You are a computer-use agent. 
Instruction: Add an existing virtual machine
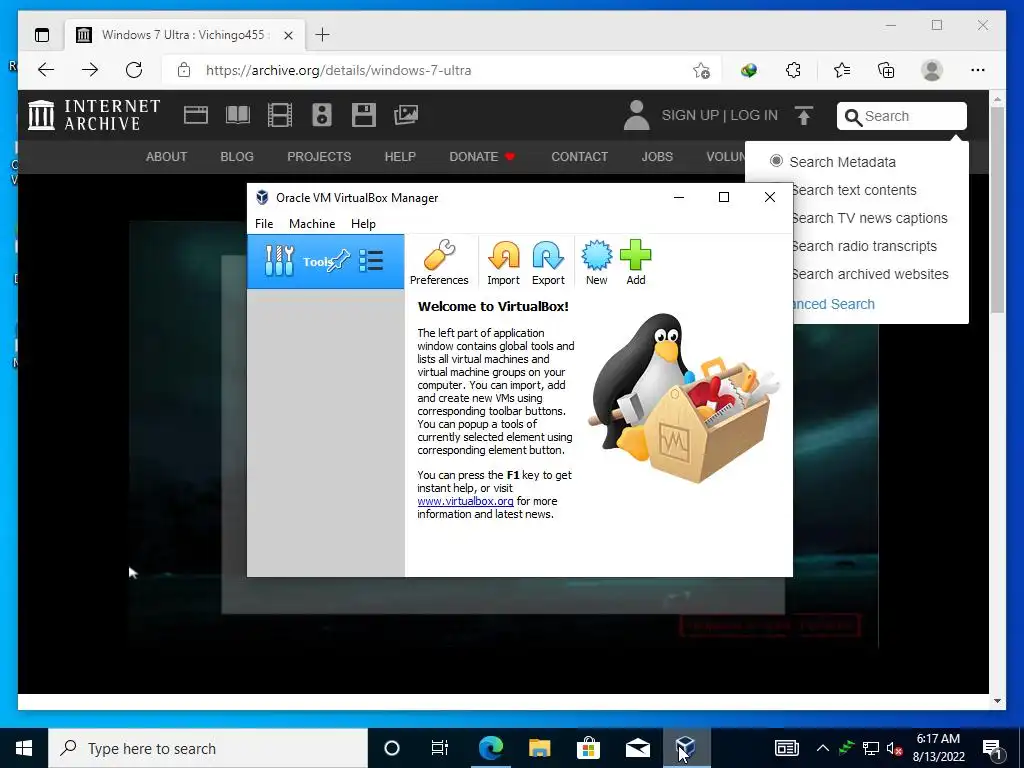coord(635,263)
